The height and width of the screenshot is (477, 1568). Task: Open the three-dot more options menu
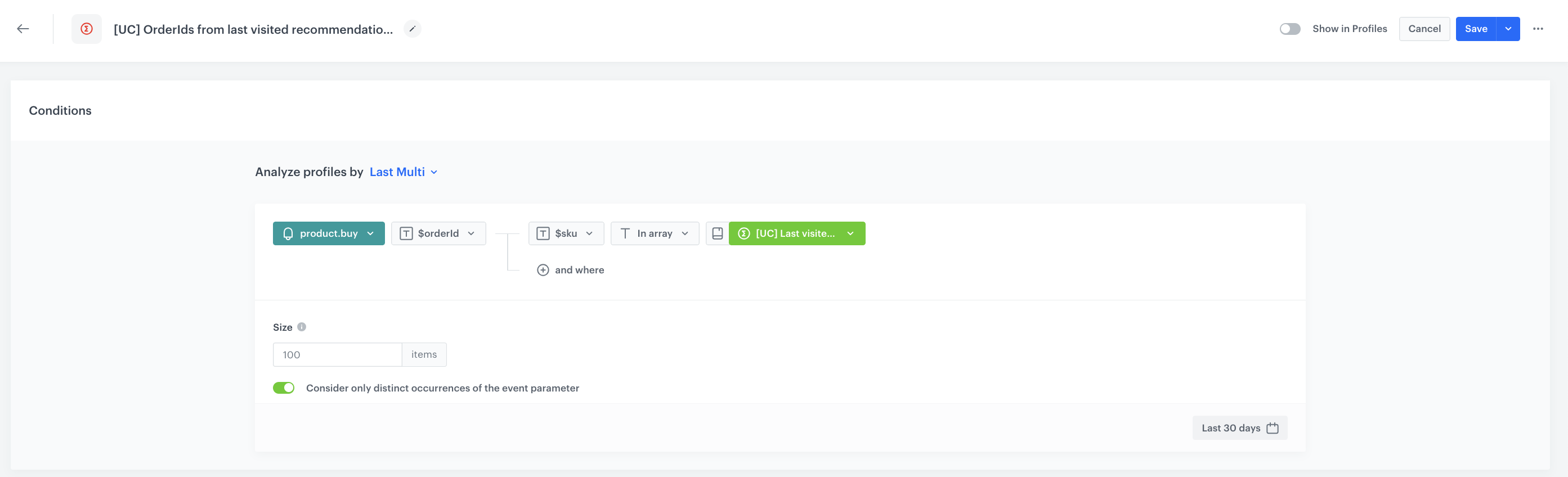(1538, 29)
